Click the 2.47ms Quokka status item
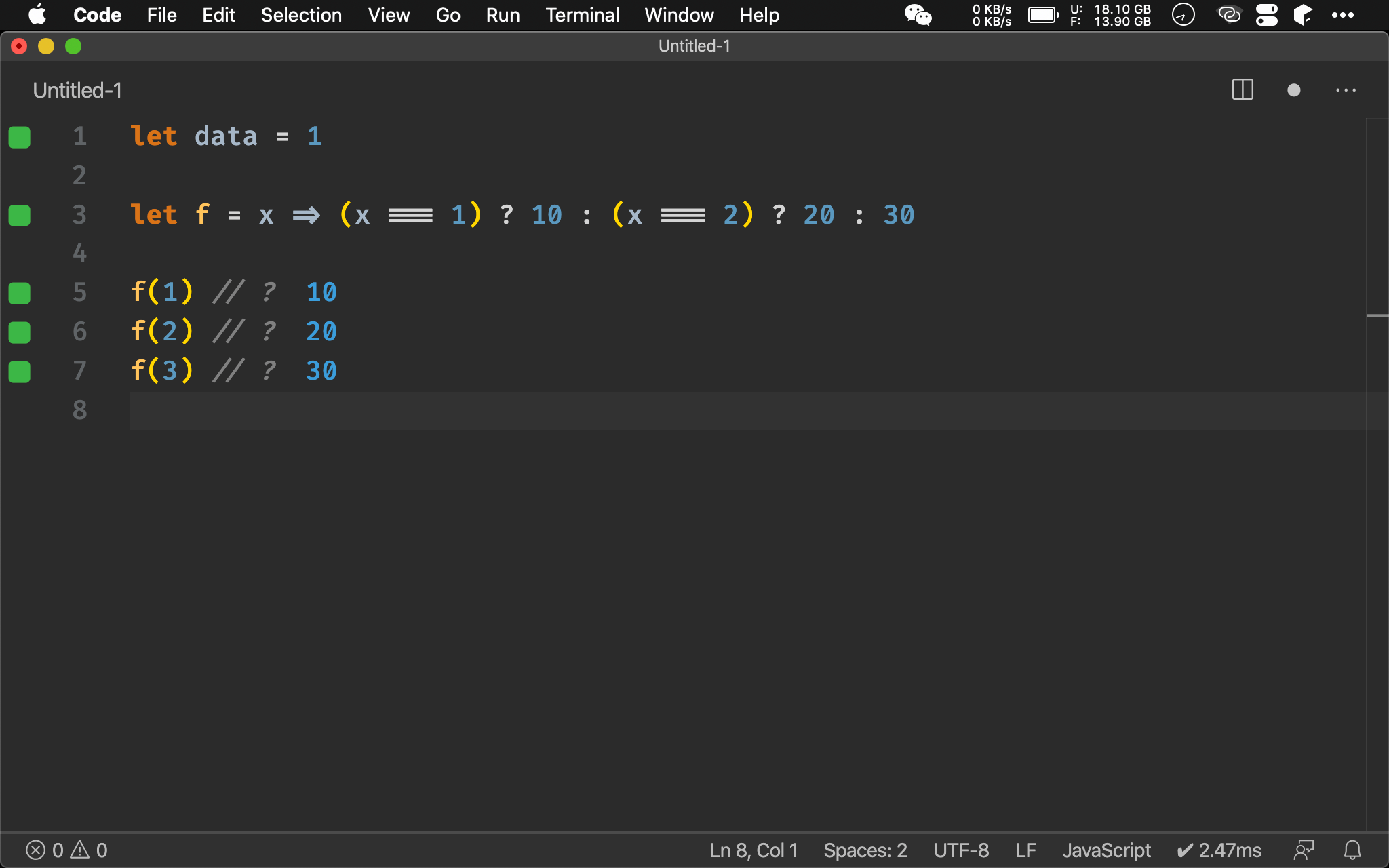The image size is (1389, 868). pos(1219,850)
